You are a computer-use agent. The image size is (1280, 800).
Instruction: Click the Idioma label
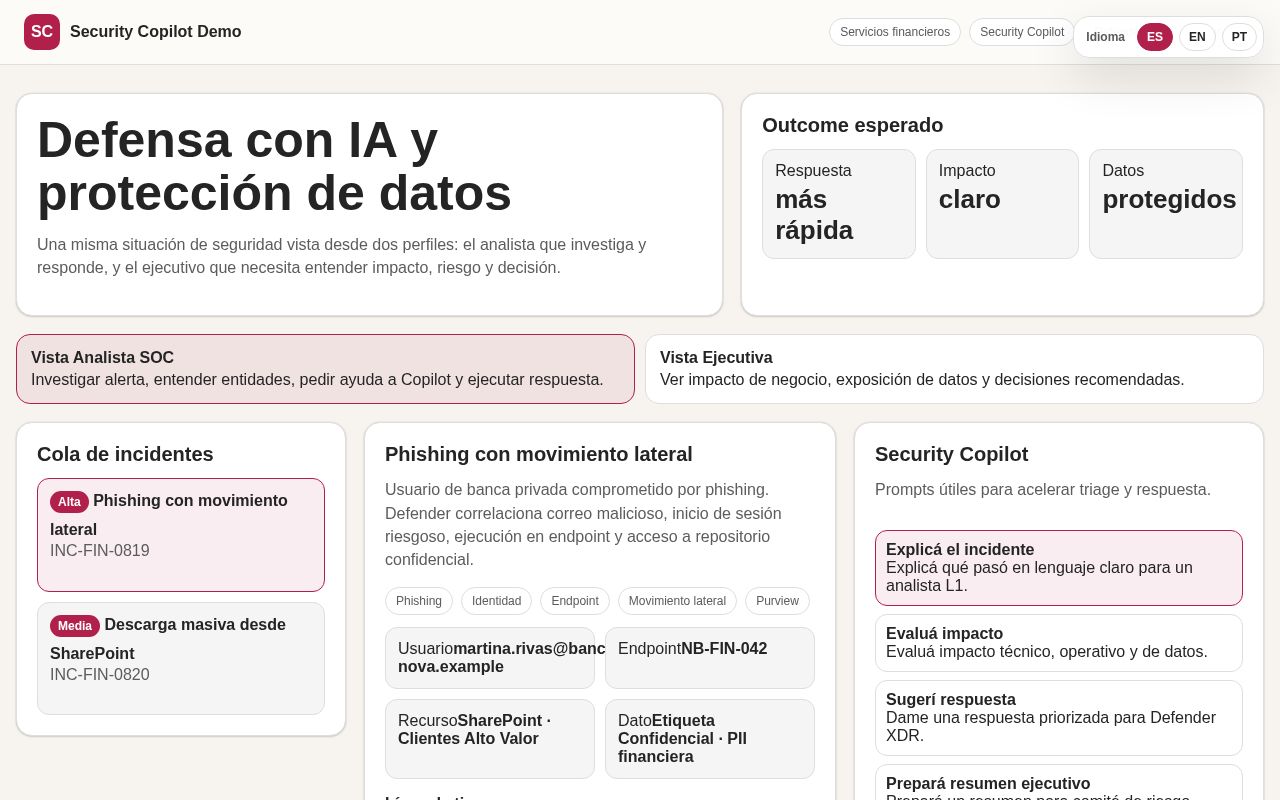(1105, 37)
